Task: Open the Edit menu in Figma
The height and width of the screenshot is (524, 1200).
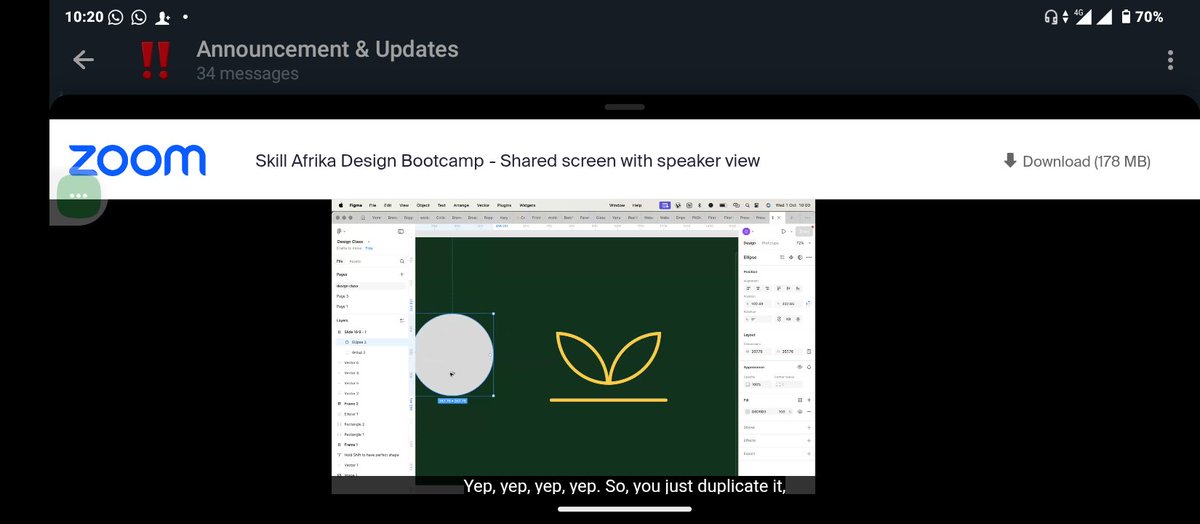Action: [387, 205]
